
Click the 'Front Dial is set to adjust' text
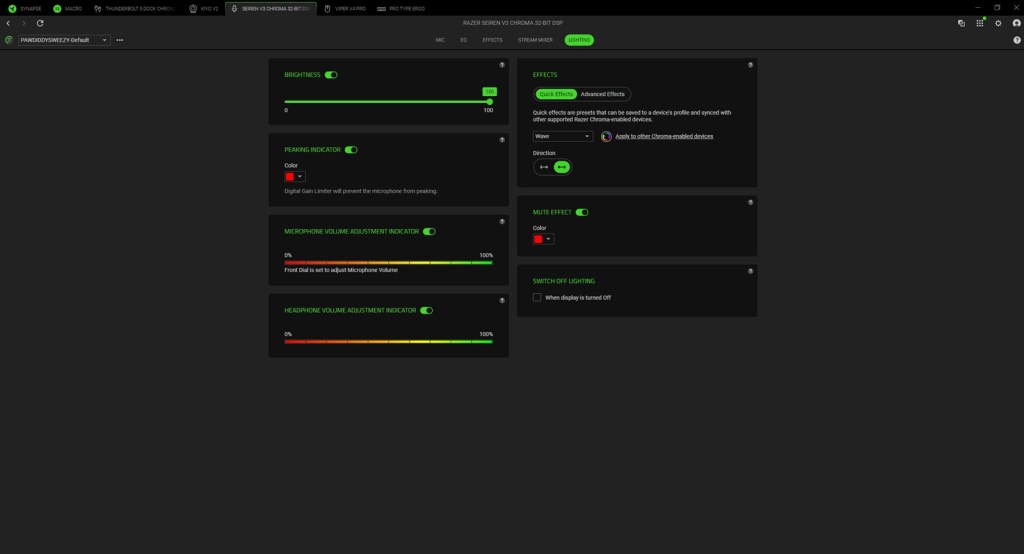point(341,270)
